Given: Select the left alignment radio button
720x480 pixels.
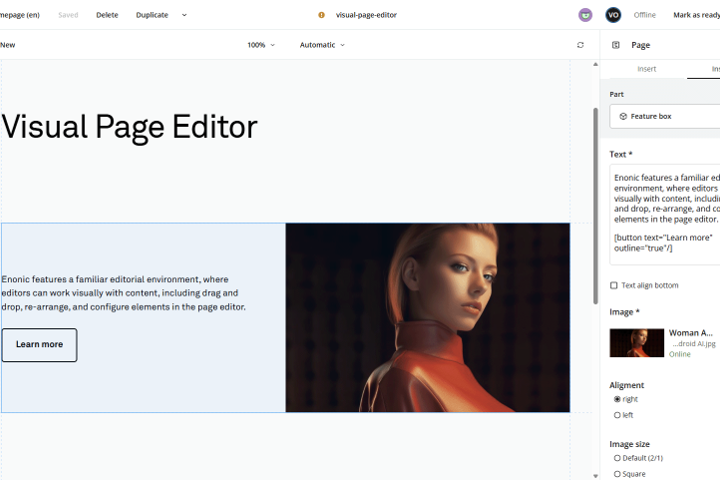Looking at the screenshot, I should pyautogui.click(x=617, y=415).
